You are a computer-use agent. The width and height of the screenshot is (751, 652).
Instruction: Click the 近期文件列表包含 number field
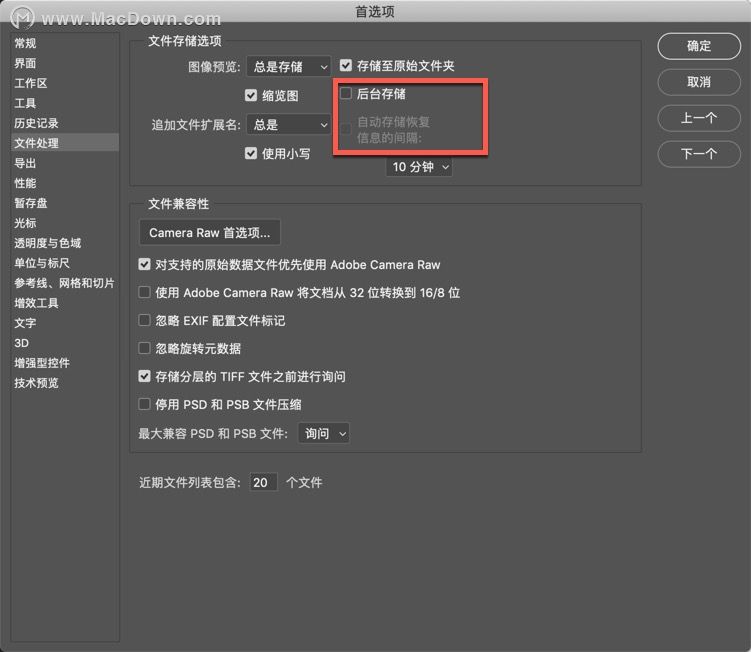coord(263,482)
